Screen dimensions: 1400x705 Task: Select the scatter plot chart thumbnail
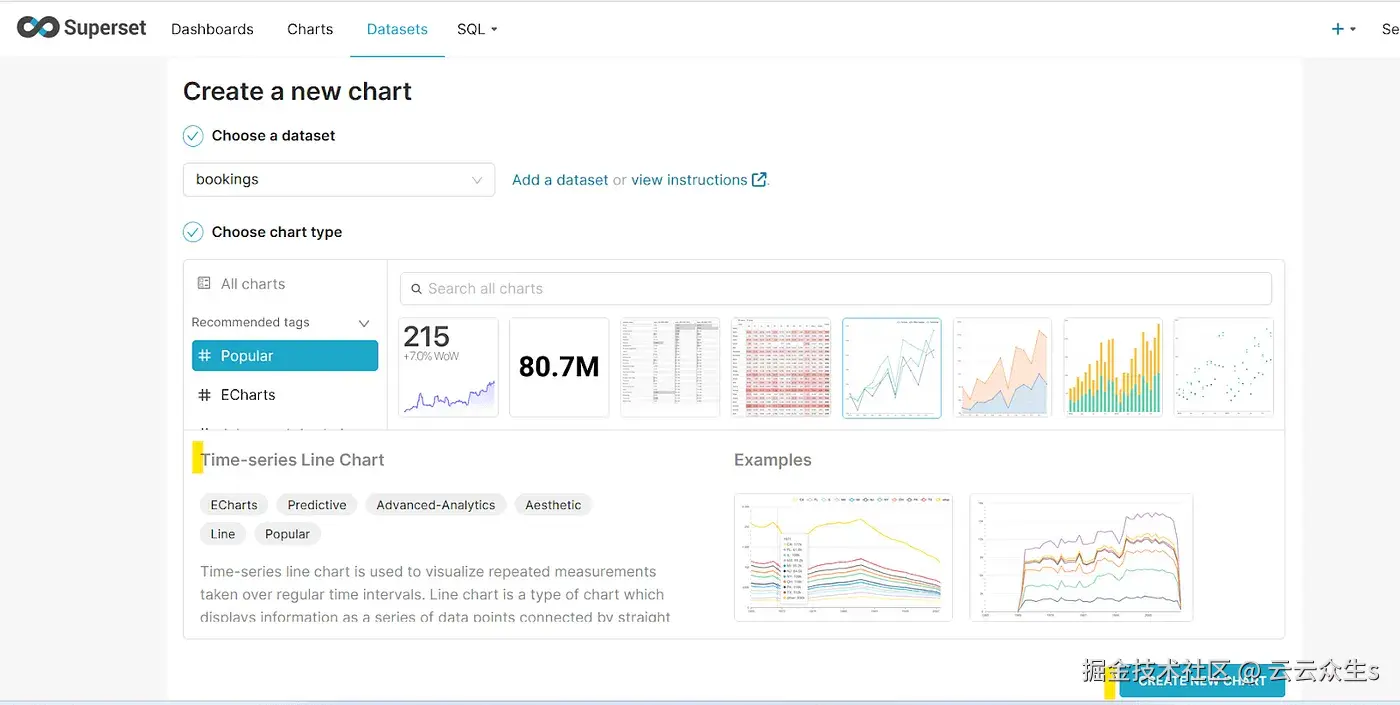[x=1223, y=367]
